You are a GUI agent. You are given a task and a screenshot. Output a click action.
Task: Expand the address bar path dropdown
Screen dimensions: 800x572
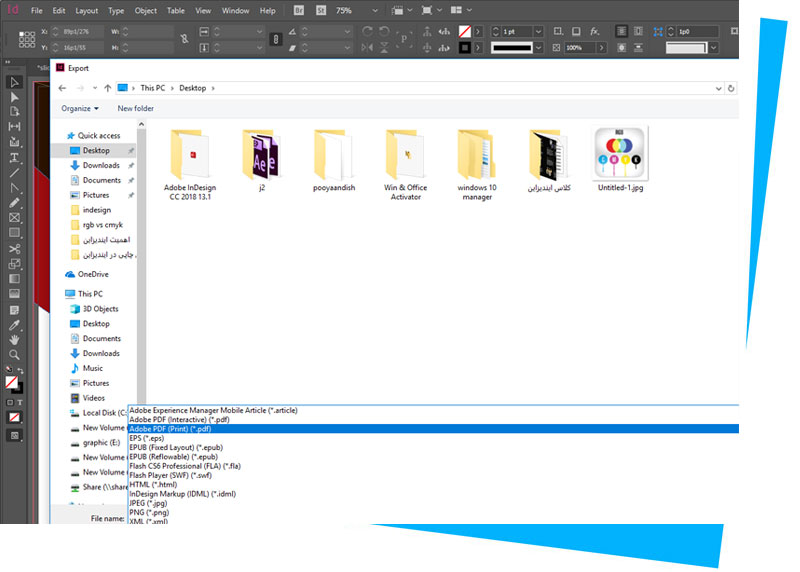coord(718,88)
